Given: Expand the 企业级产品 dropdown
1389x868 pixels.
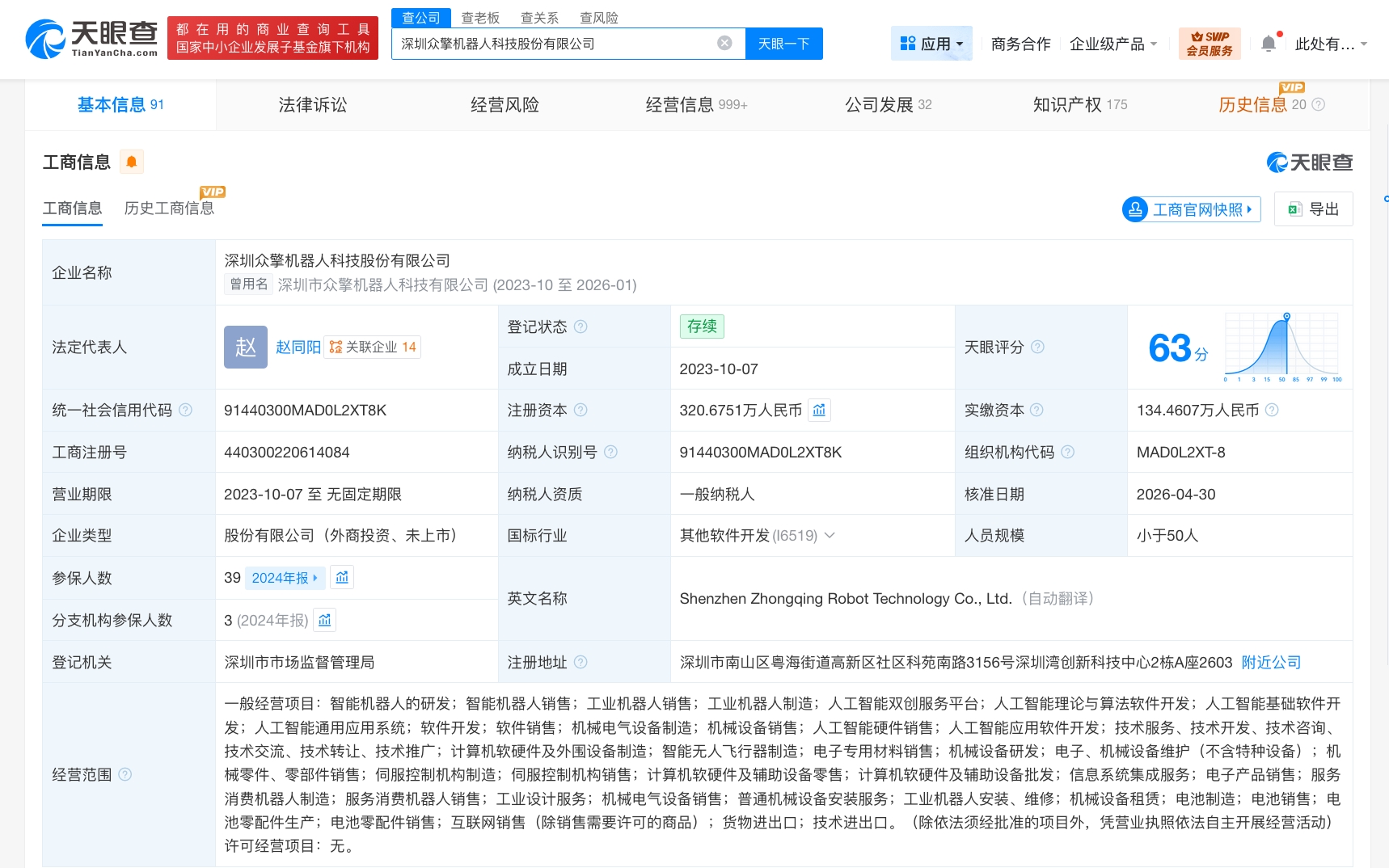Looking at the screenshot, I should 1113,44.
